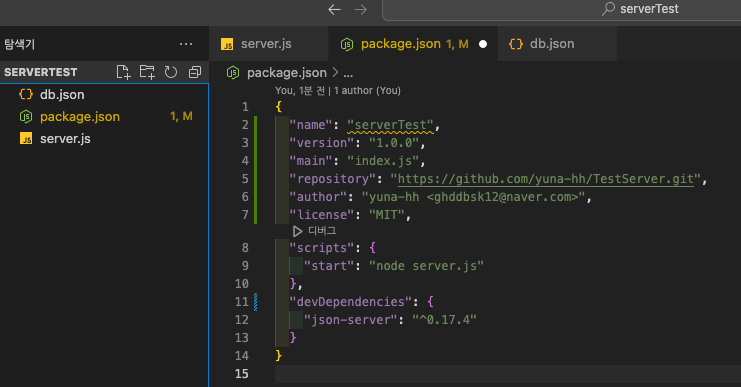Collapse the SERVERTEST folder header
The height and width of the screenshot is (387, 741).
click(41, 72)
